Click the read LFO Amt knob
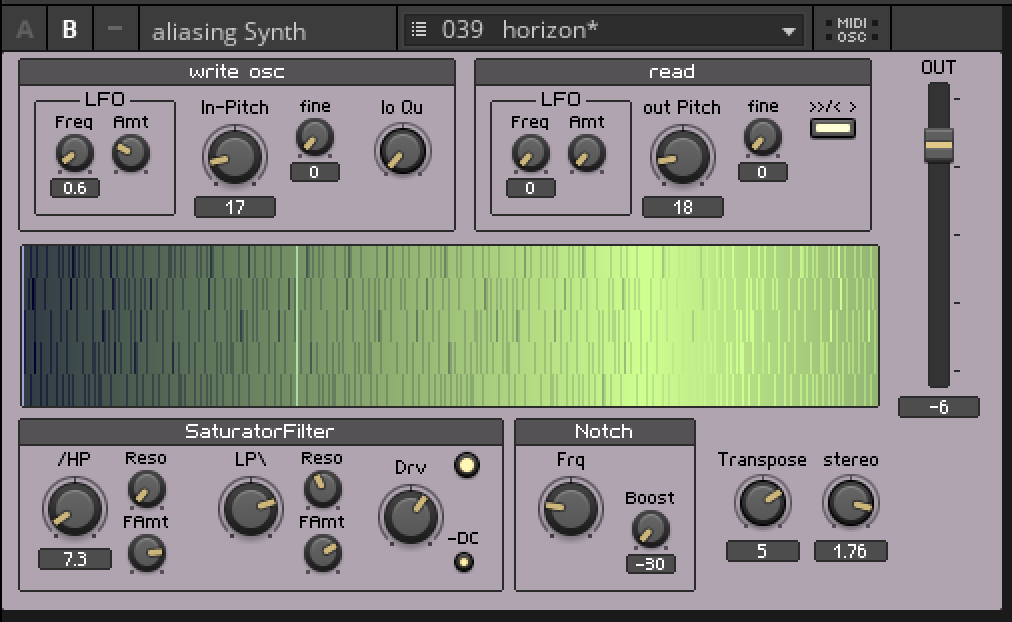Viewport: 1012px width, 622px height. [586, 154]
